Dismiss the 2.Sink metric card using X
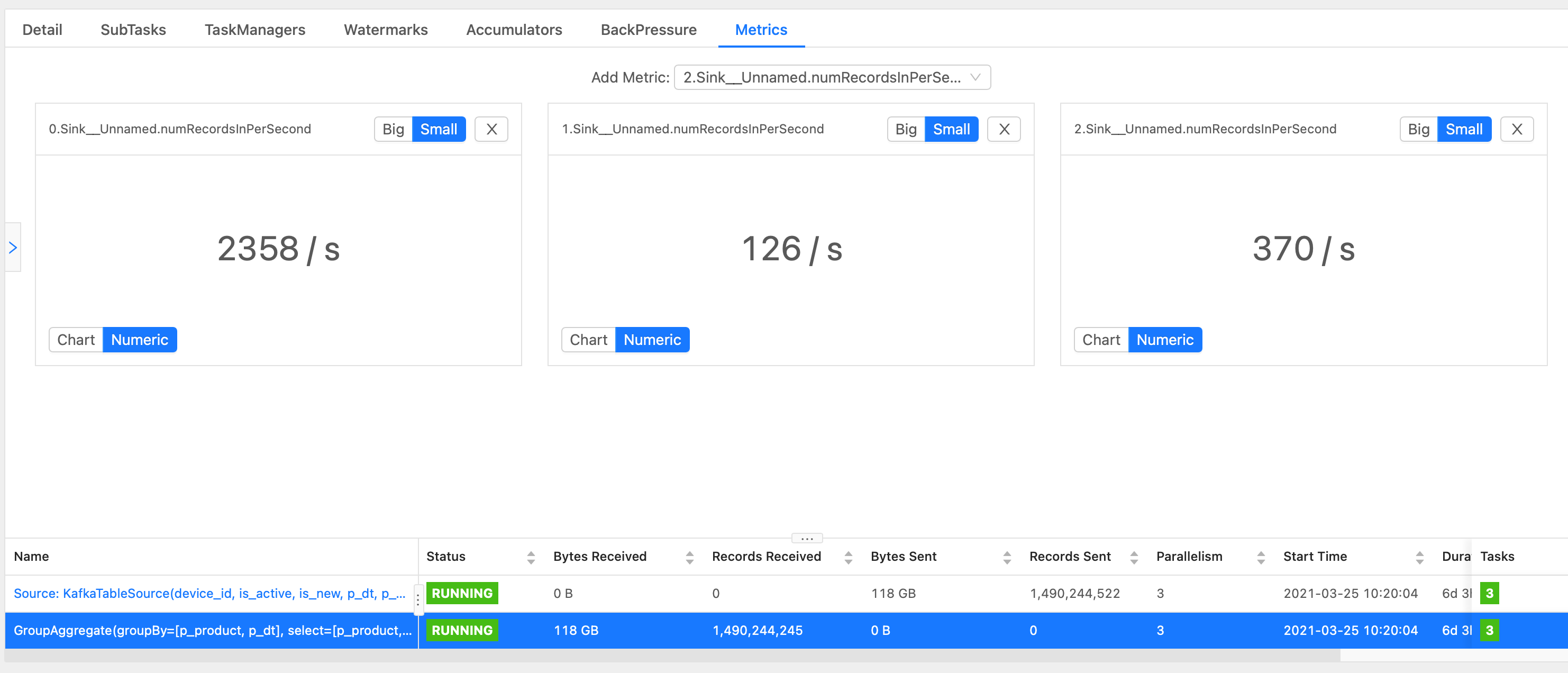 [x=1516, y=129]
